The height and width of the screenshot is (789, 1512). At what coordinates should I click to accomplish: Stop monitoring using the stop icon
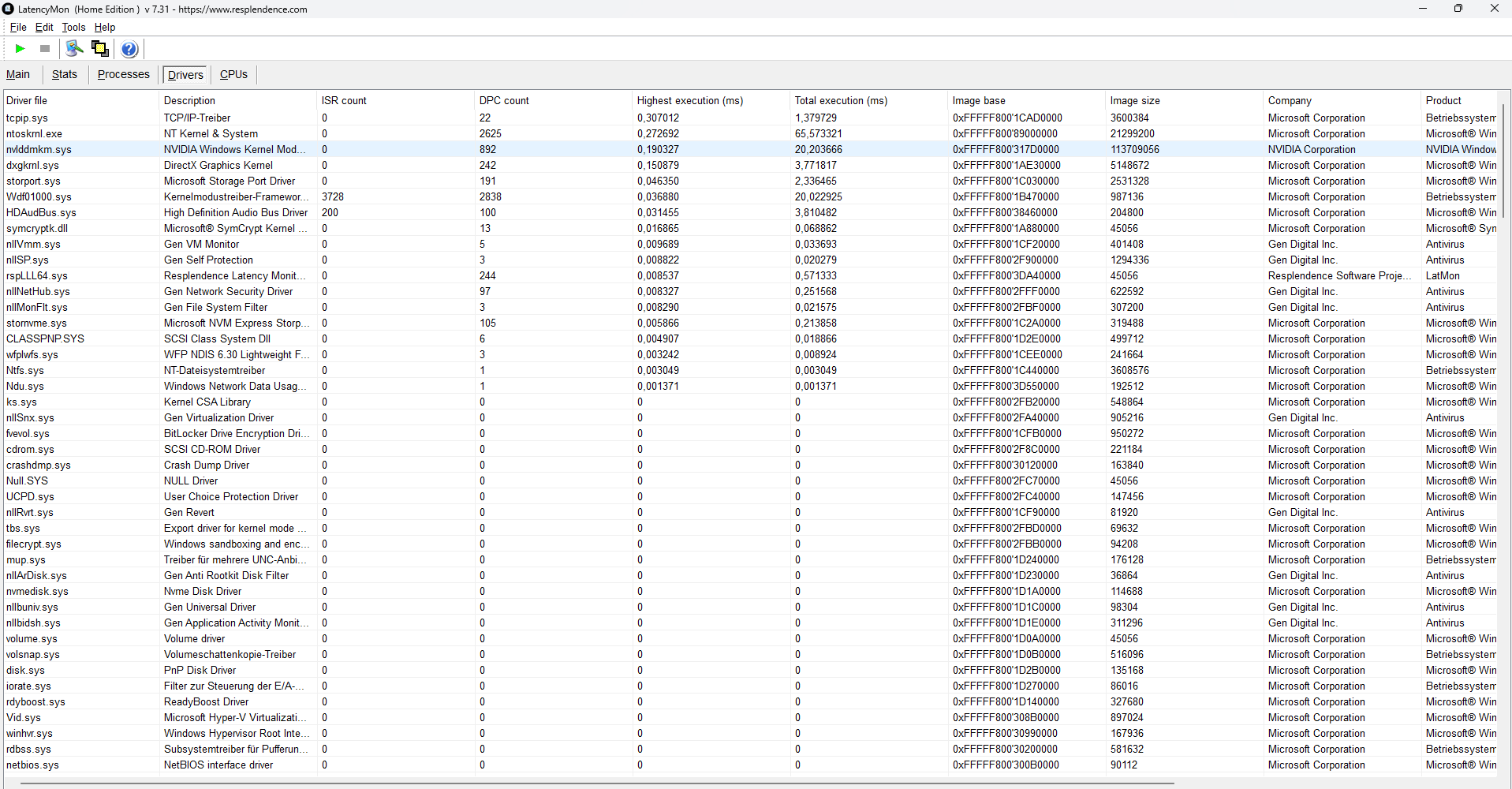click(45, 48)
